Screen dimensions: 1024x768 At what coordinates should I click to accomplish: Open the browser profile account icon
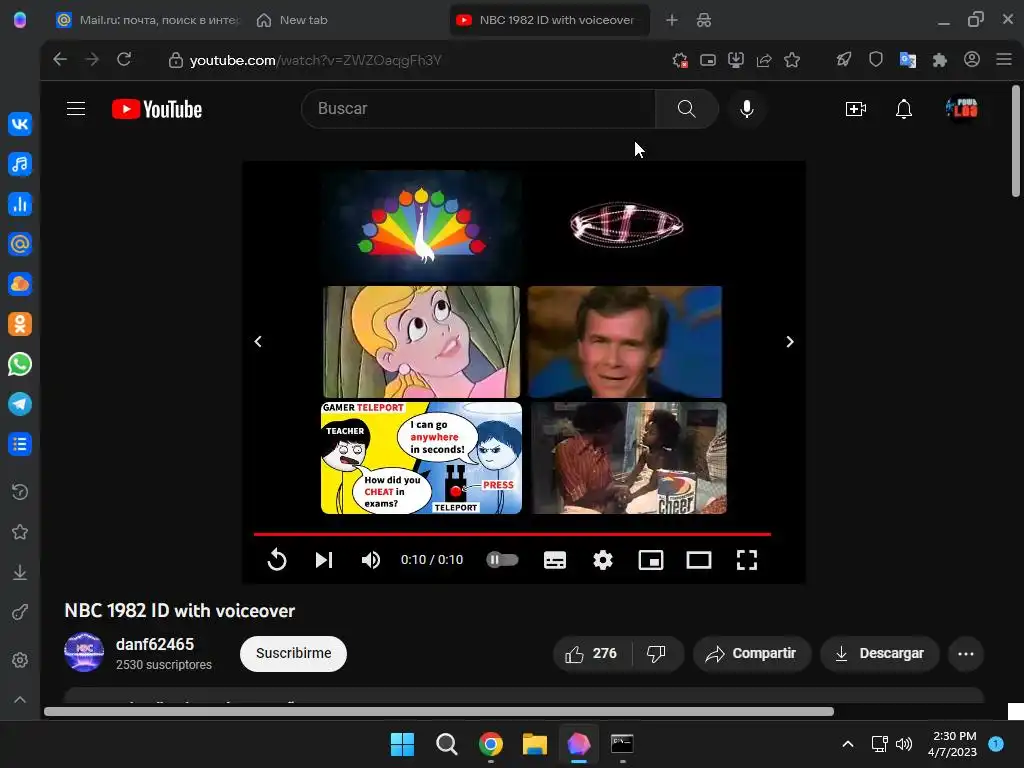pyautogui.click(x=972, y=59)
